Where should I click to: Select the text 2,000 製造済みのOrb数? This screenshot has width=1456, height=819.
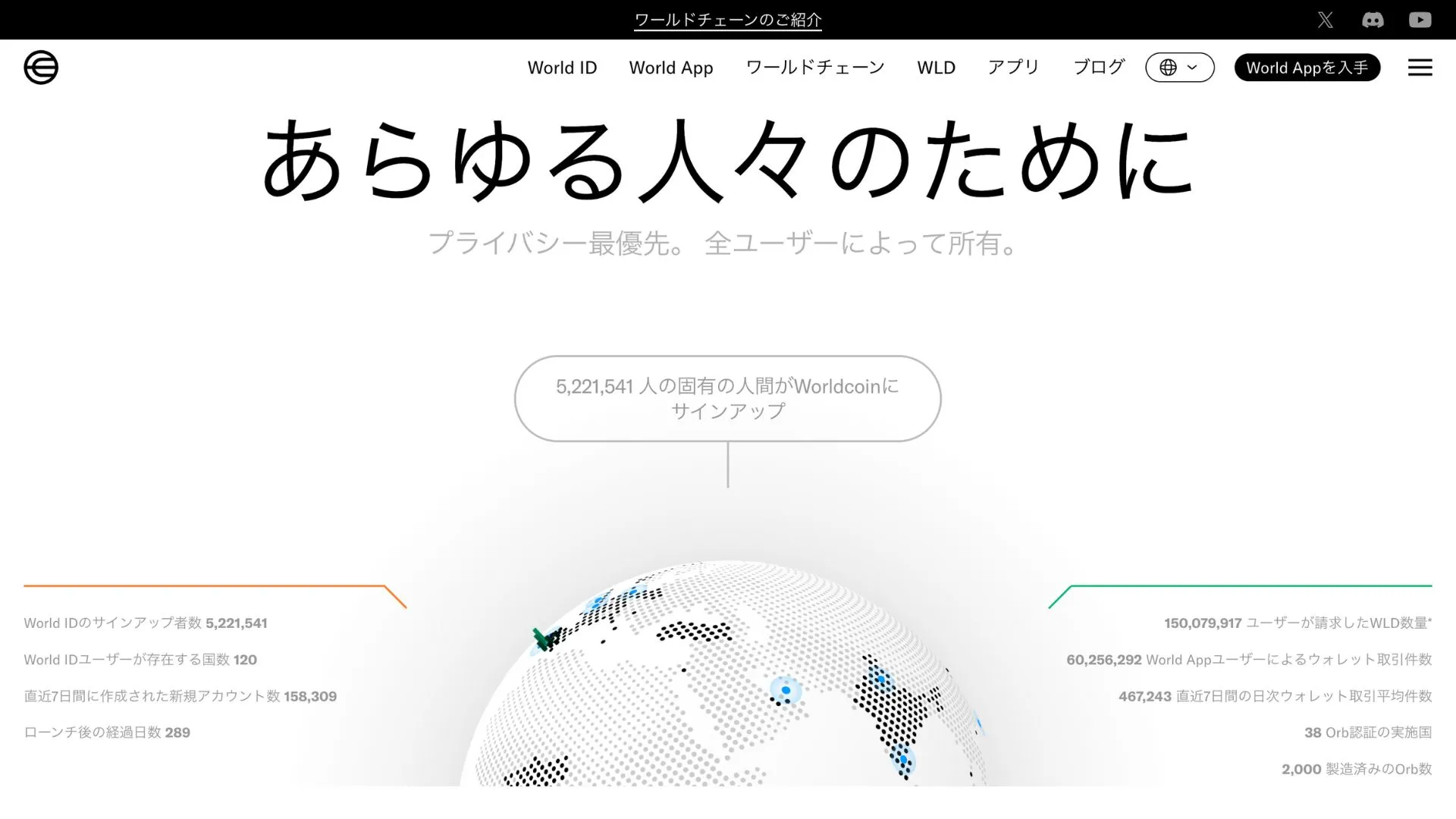1357,769
